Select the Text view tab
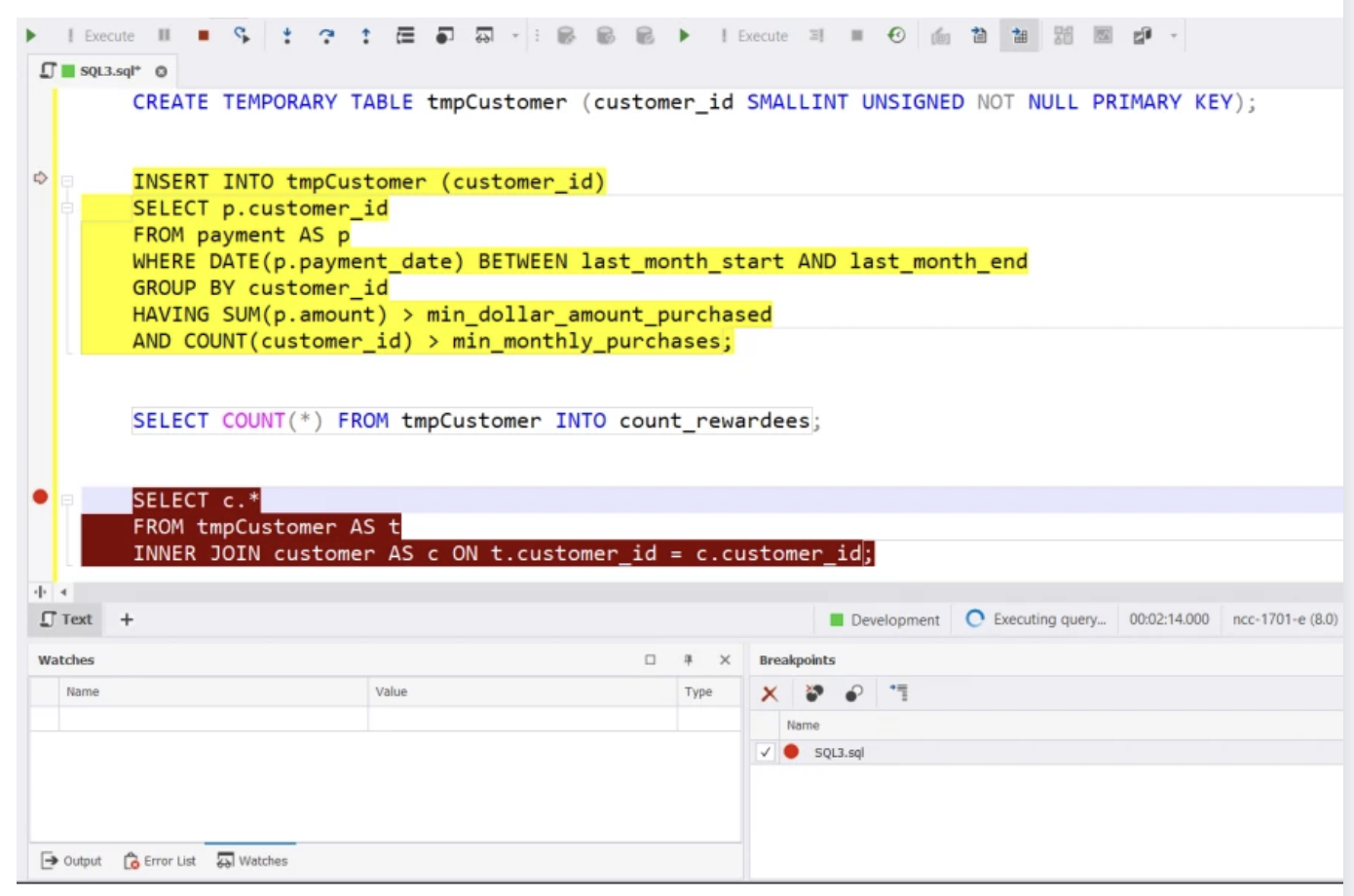1354x896 pixels. coord(66,619)
